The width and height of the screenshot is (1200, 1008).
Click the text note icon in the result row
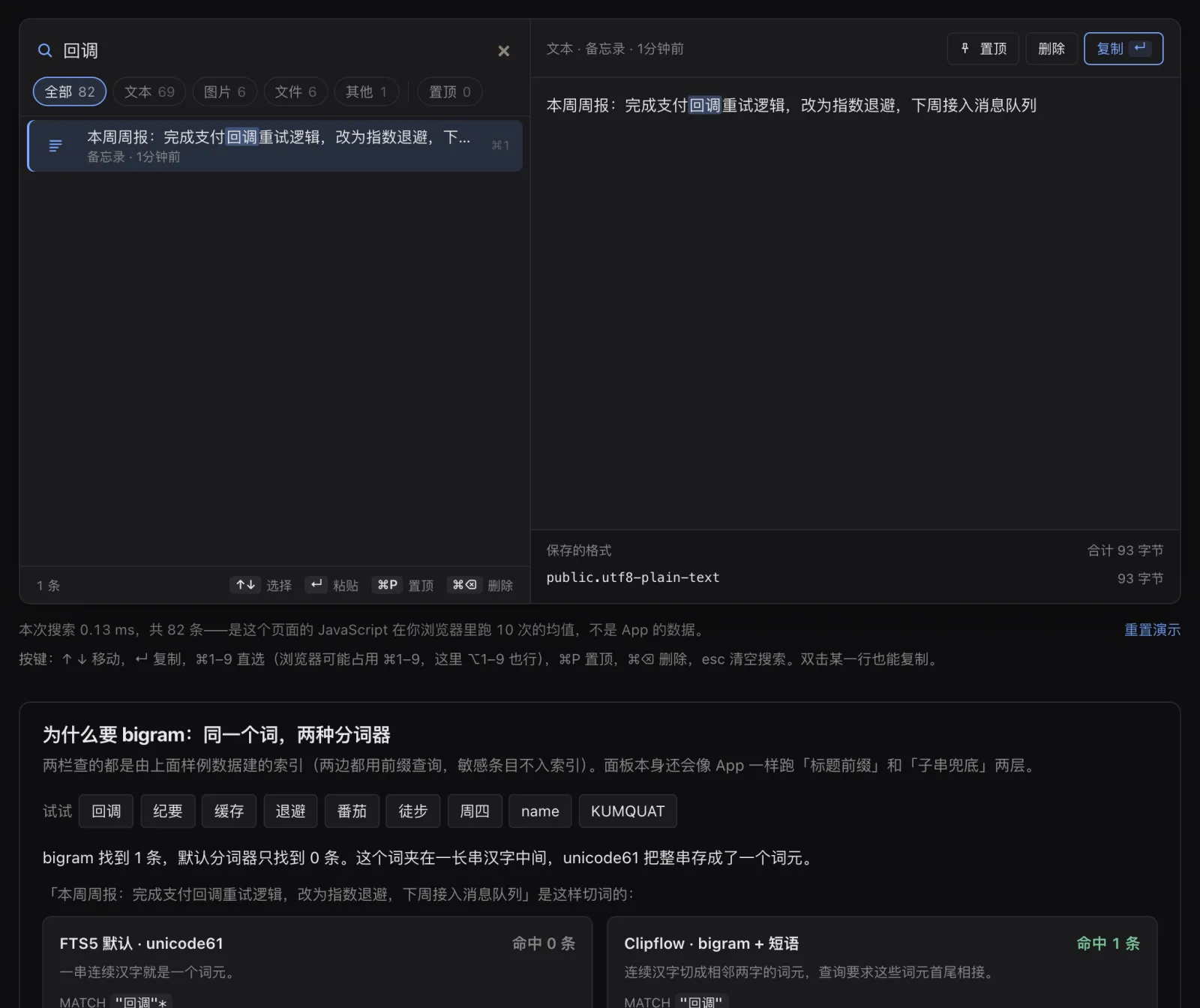55,145
